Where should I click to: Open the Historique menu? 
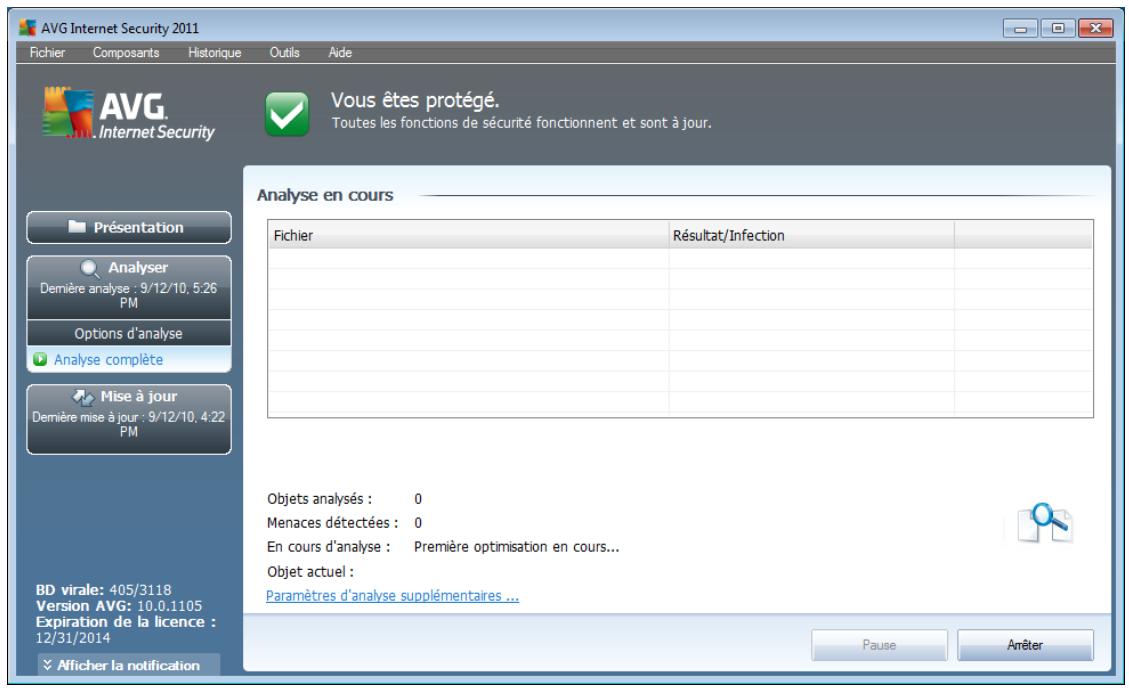tap(215, 53)
